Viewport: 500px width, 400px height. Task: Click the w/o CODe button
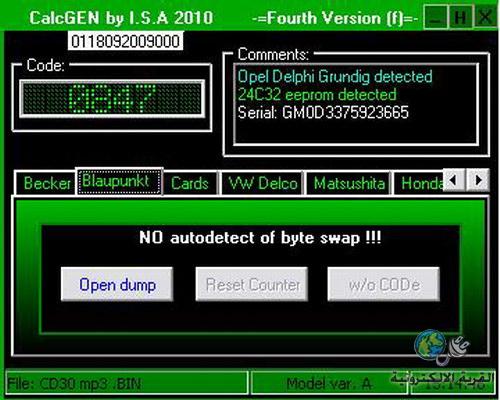click(384, 284)
